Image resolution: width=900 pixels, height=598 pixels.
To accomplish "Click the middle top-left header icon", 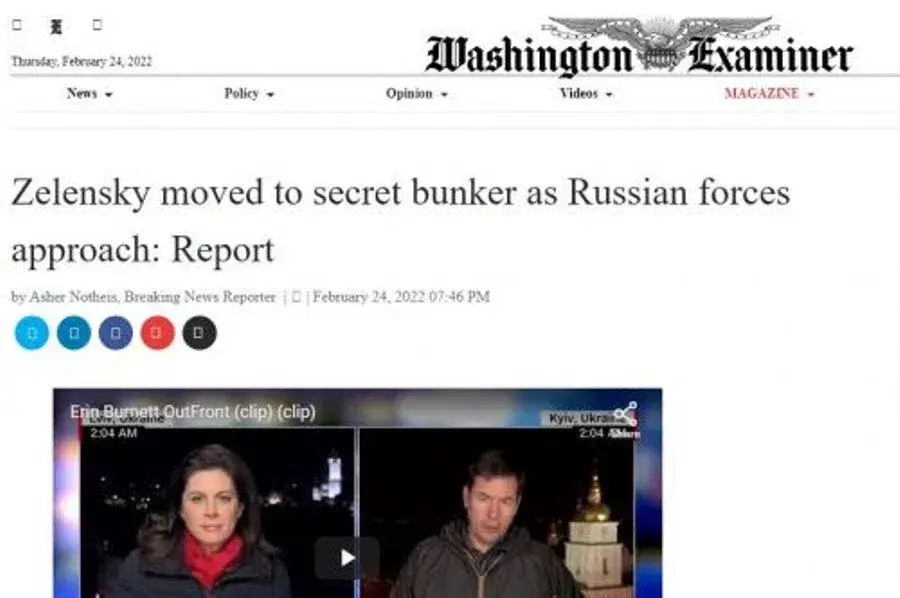I will pos(56,26).
